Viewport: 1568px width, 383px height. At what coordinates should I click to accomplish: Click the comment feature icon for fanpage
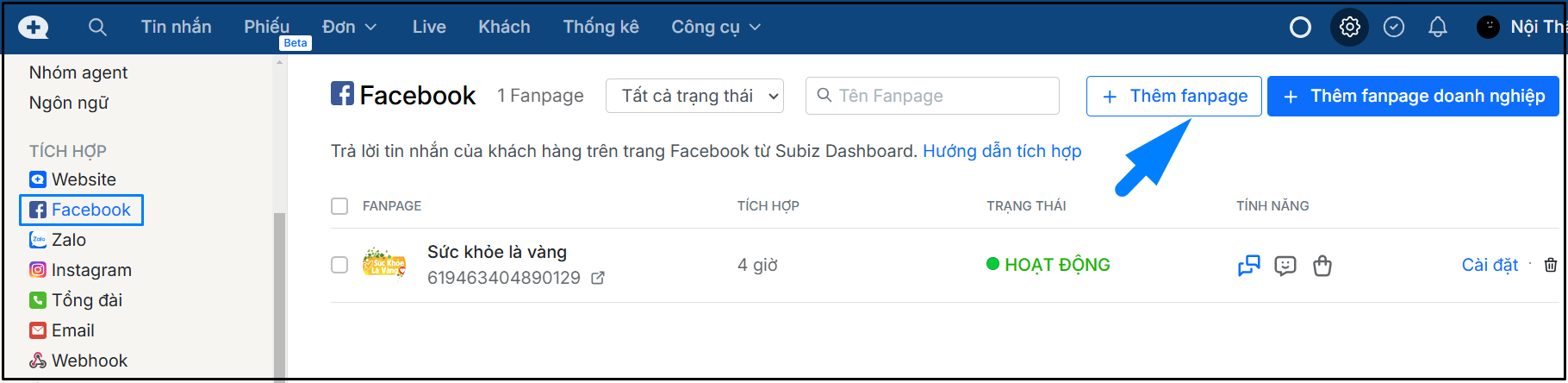1285,266
